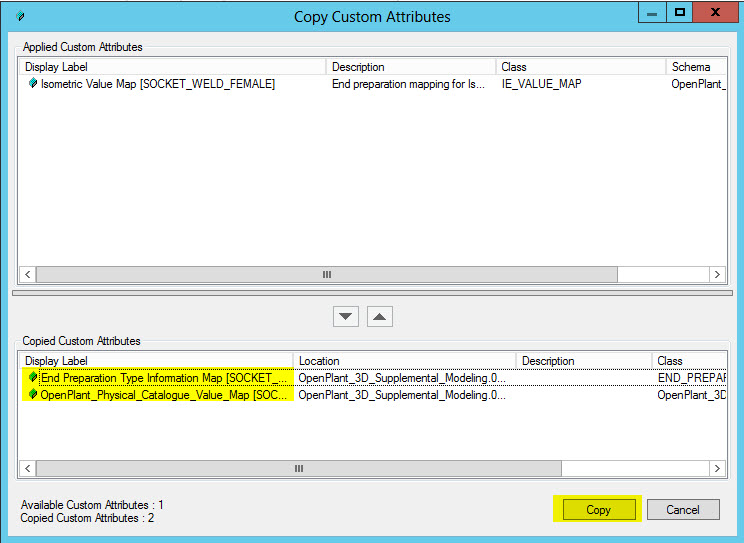The height and width of the screenshot is (543, 744).
Task: Click End Preparation Type Information Map icon
Action: pyautogui.click(x=33, y=378)
